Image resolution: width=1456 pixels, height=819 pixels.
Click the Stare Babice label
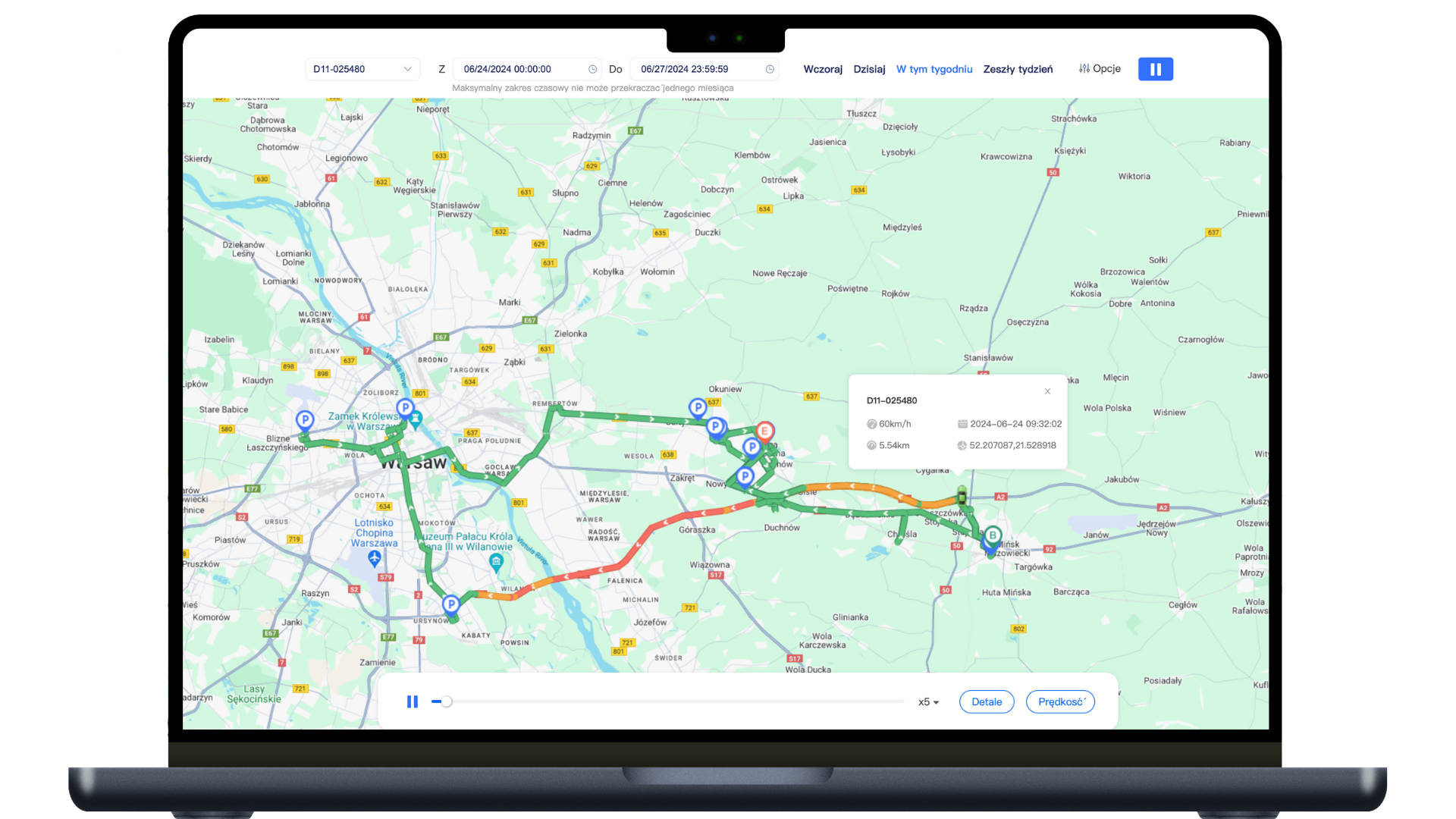[224, 410]
